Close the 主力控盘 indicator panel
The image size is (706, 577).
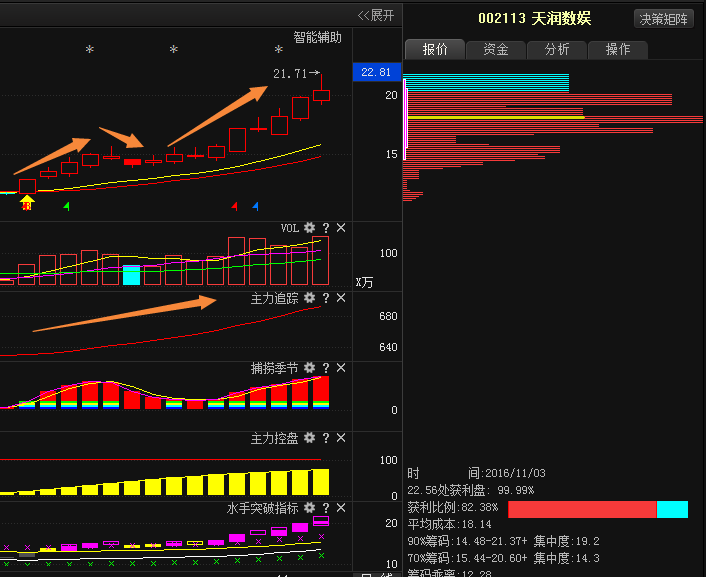(341, 438)
